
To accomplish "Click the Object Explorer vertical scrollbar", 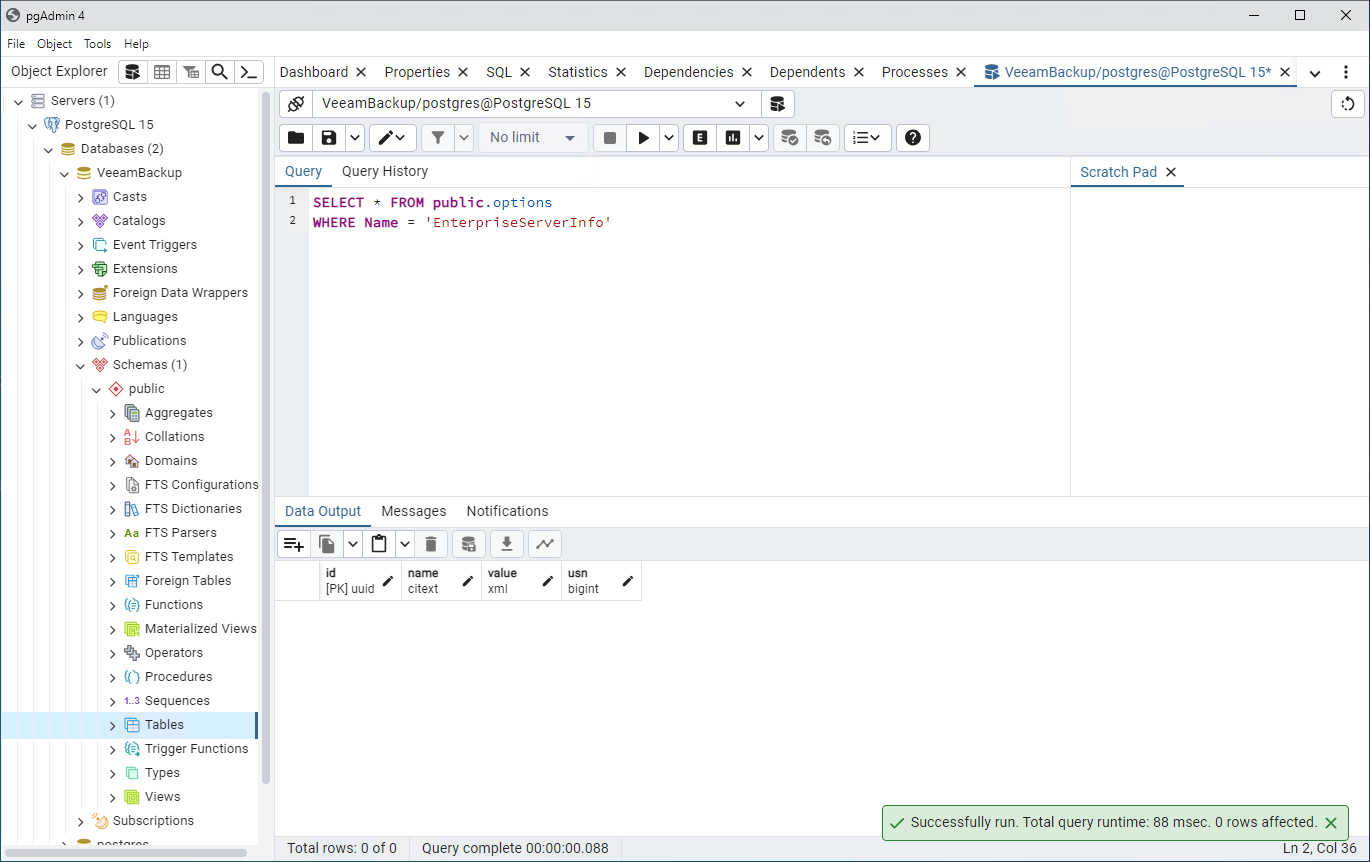I will (x=265, y=438).
